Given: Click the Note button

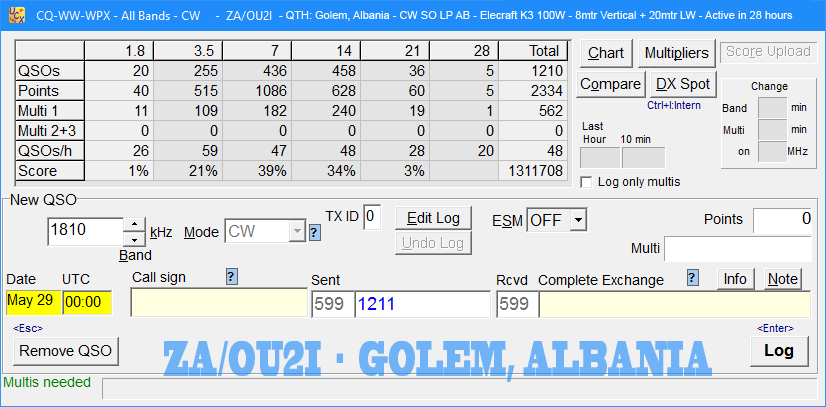Looking at the screenshot, I should point(783,279).
